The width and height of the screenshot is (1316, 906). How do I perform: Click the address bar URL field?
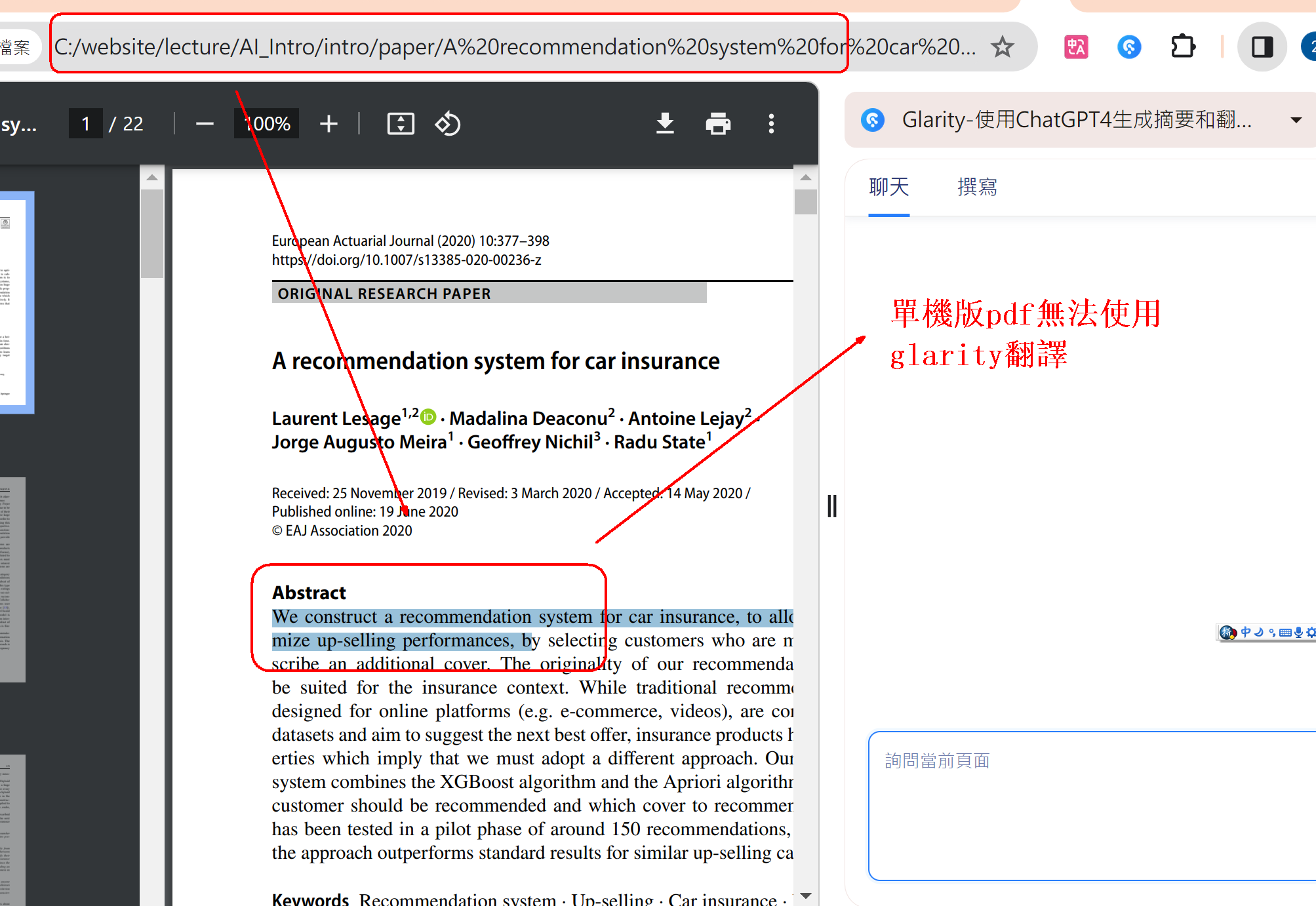coord(515,47)
